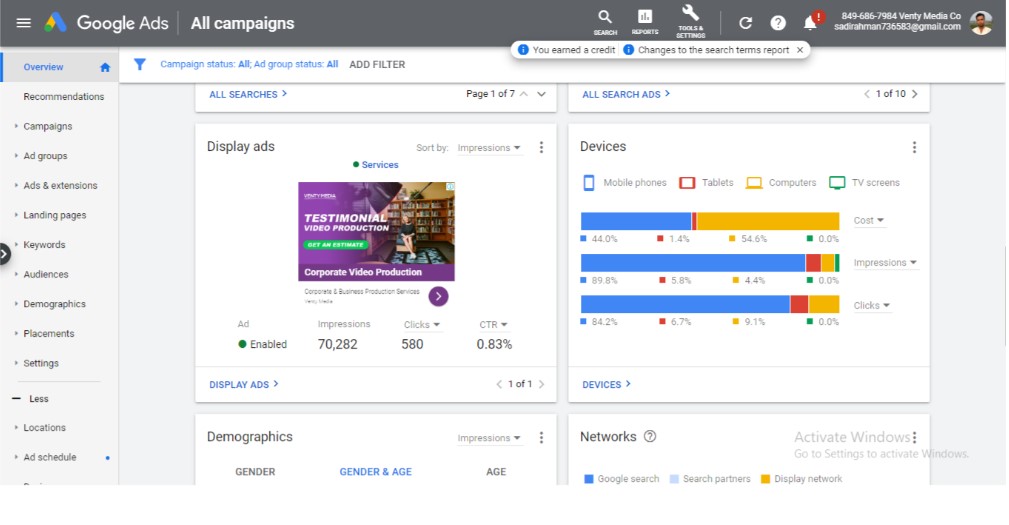Open the notifications bell
1009x525 pixels.
(811, 23)
